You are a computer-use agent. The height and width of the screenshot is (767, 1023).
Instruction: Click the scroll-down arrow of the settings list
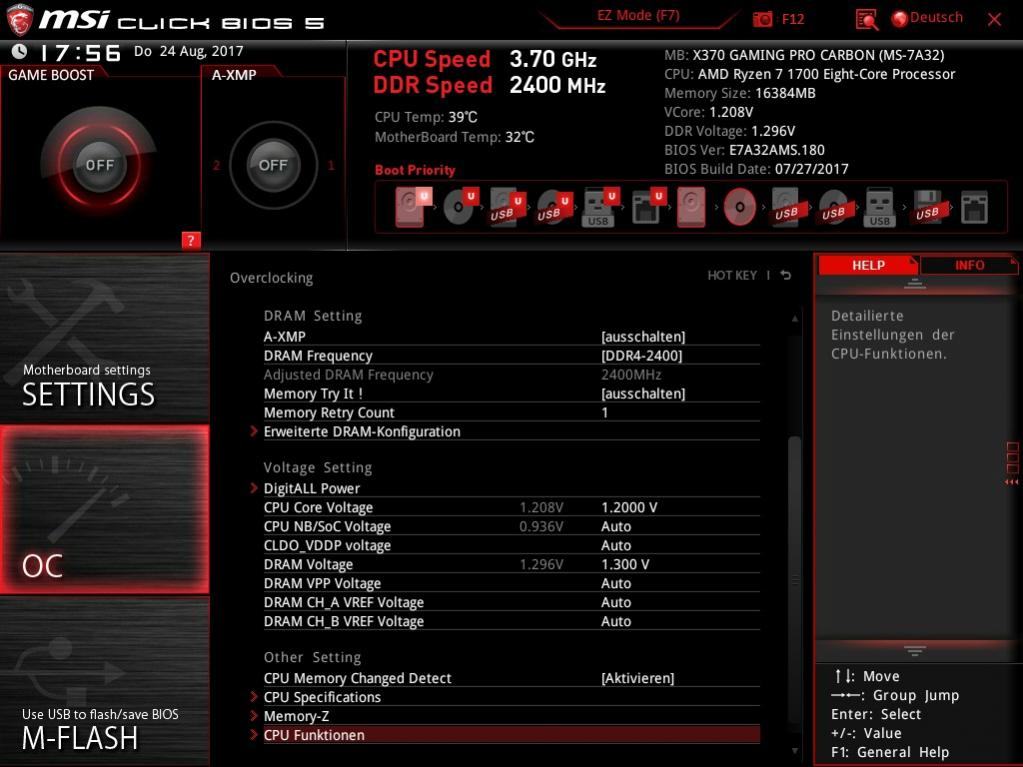pos(795,751)
